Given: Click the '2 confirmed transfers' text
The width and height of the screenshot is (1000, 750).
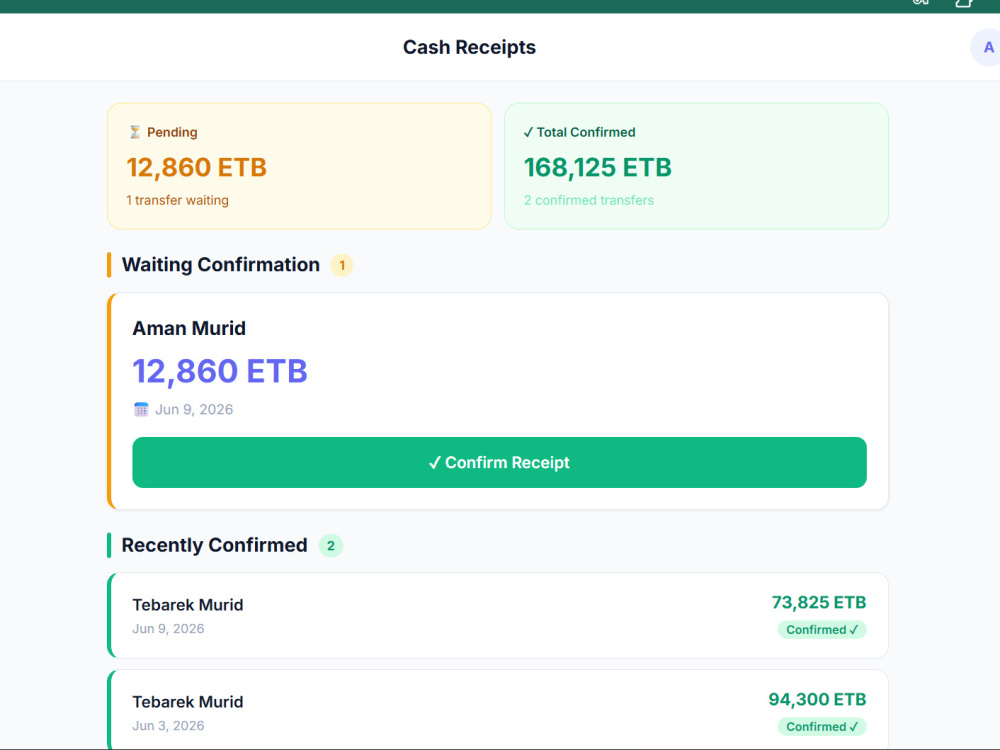Looking at the screenshot, I should coord(589,200).
